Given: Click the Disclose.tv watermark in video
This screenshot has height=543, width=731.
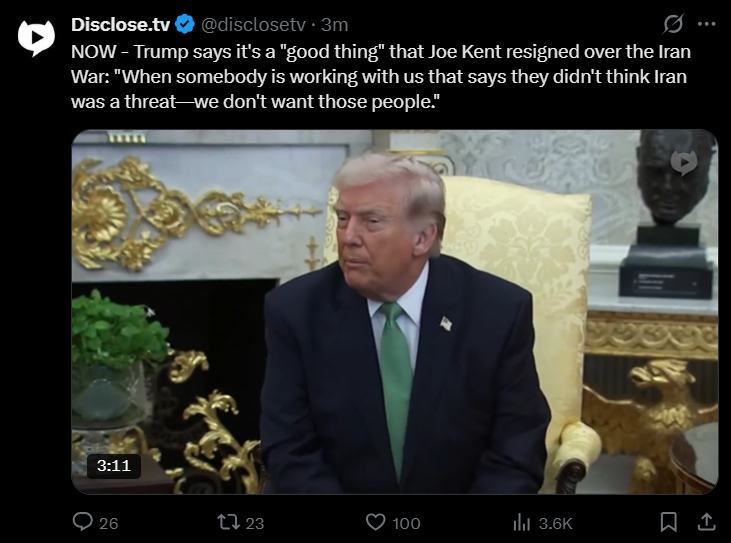Looking at the screenshot, I should (x=683, y=163).
